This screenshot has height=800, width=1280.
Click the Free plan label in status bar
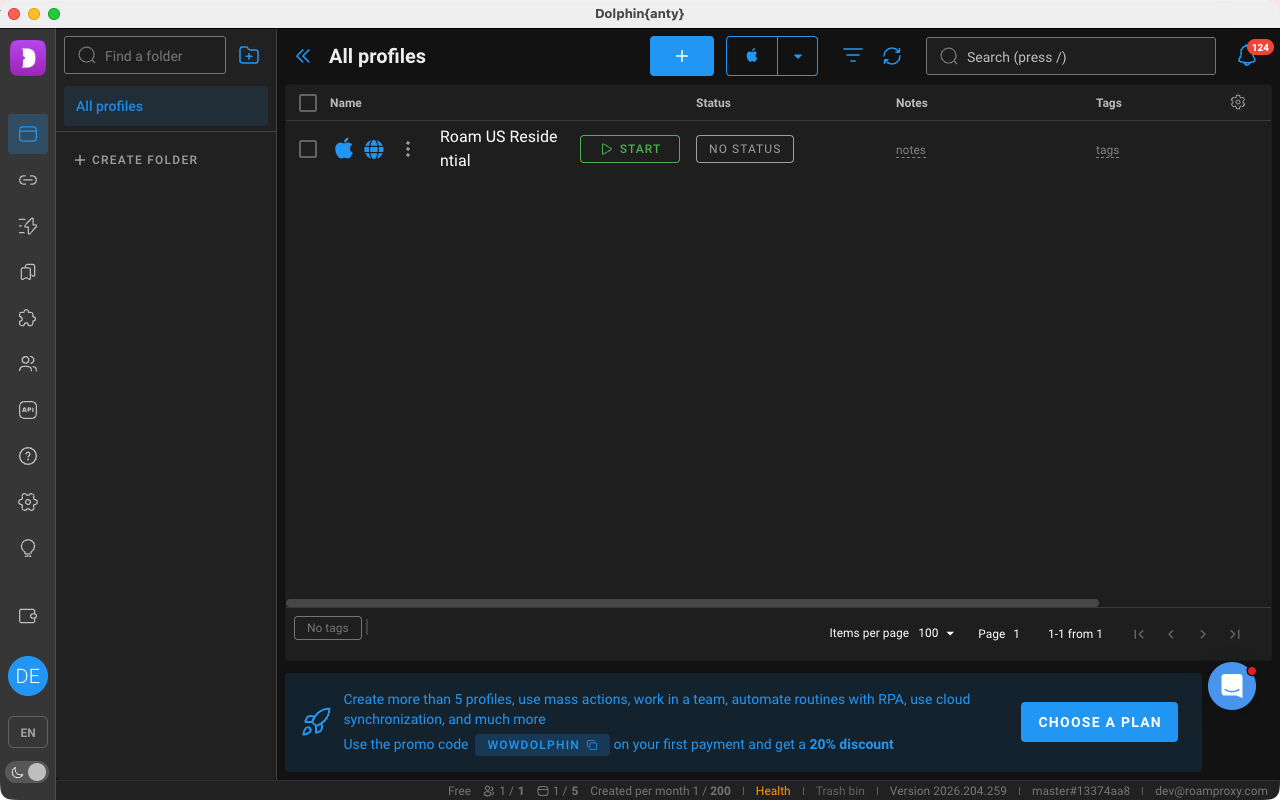click(459, 791)
